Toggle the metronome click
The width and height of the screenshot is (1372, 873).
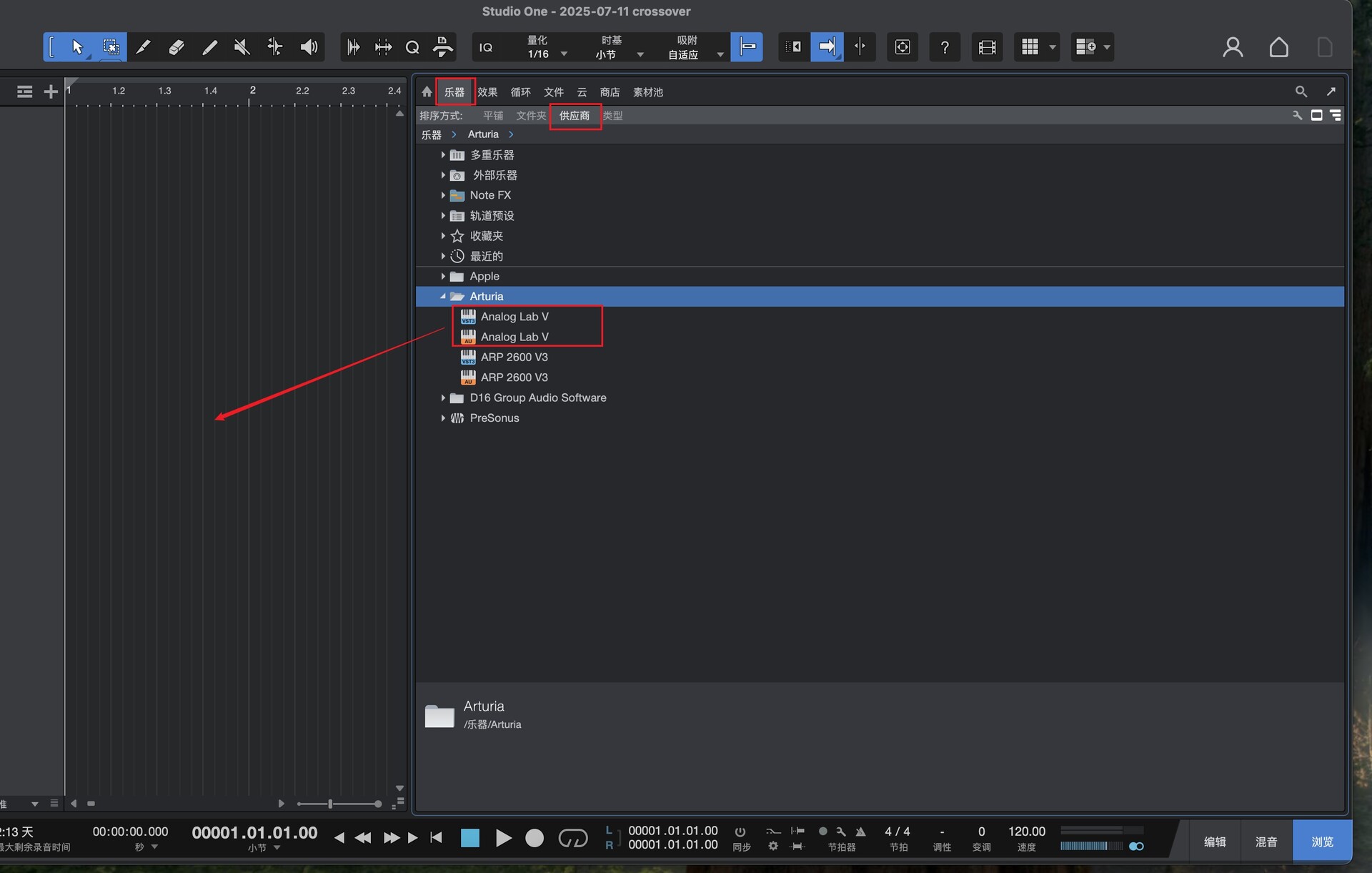pos(861,832)
